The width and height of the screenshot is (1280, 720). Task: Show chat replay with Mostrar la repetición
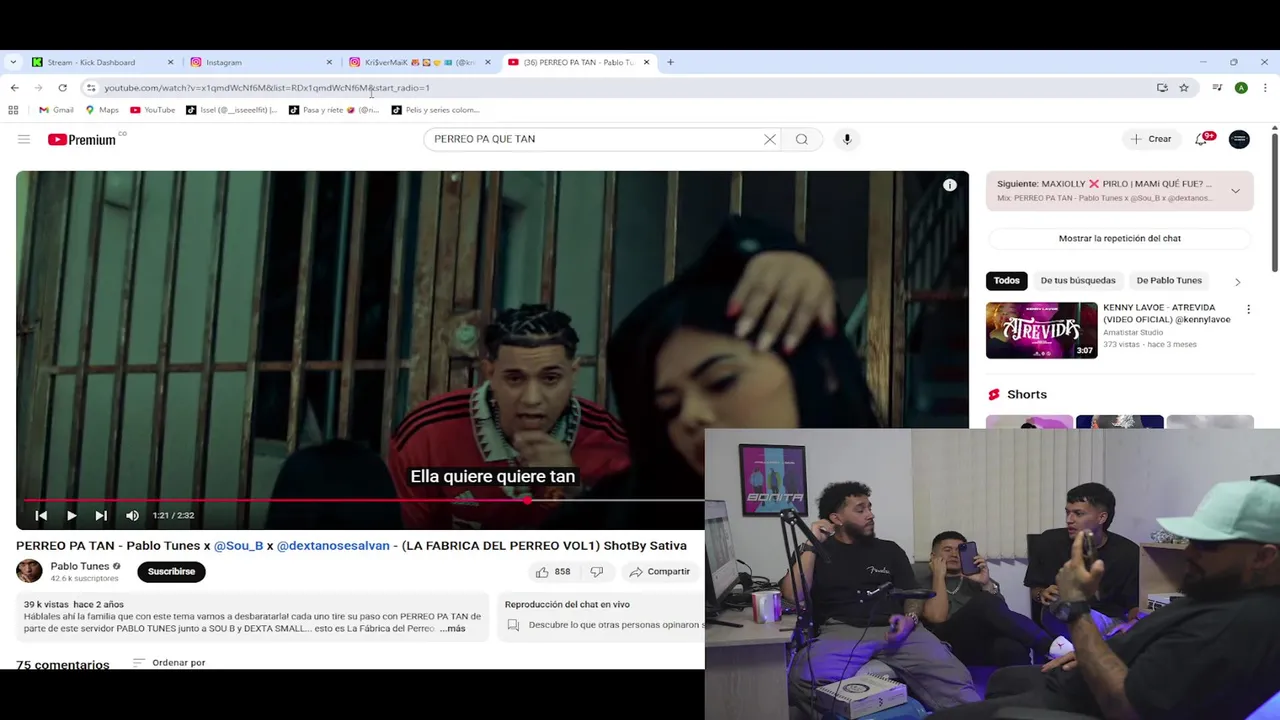[x=1119, y=238]
